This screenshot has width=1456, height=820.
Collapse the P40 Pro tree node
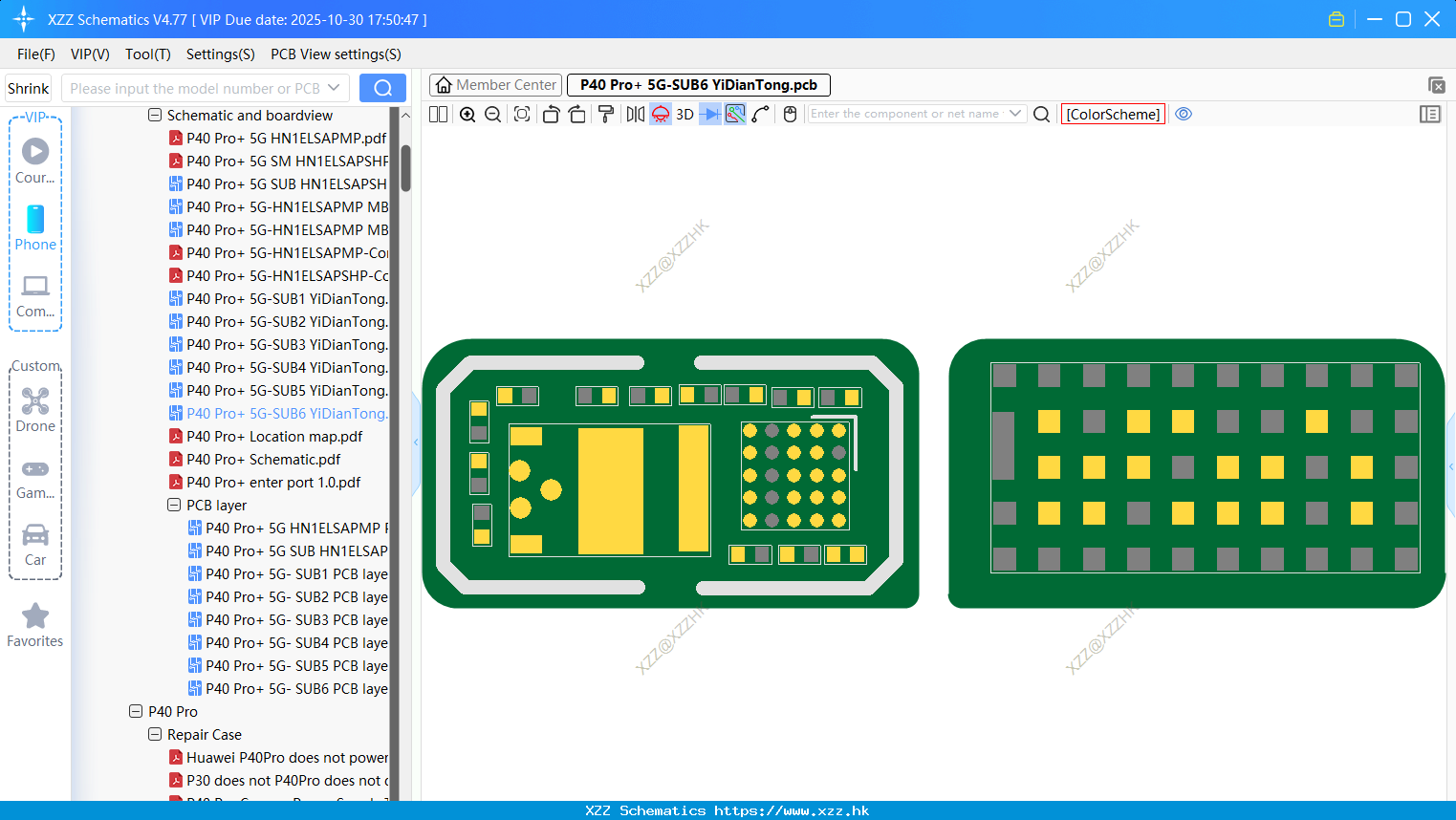click(x=136, y=712)
